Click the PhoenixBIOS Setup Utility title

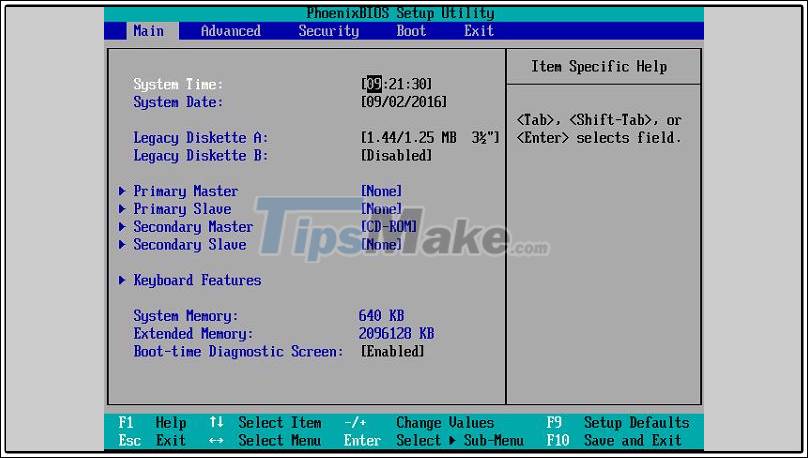[x=400, y=13]
